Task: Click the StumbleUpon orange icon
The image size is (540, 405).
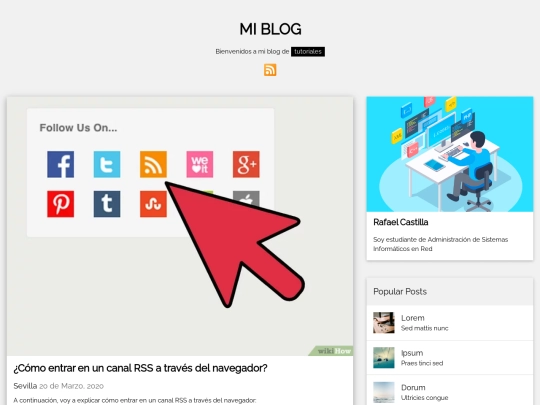Action: pyautogui.click(x=153, y=204)
